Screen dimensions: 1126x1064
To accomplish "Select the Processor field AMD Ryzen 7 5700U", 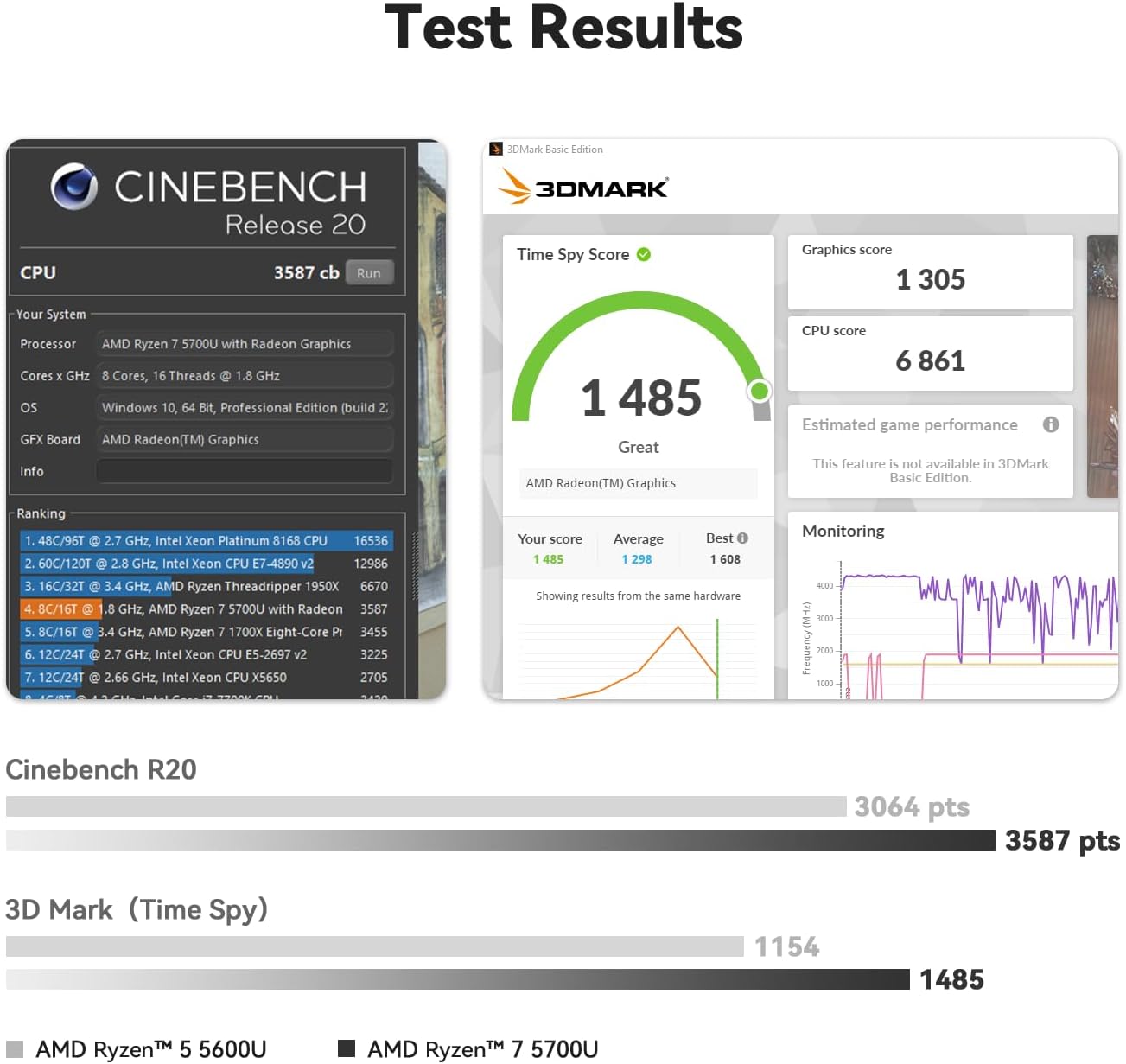I will (245, 344).
